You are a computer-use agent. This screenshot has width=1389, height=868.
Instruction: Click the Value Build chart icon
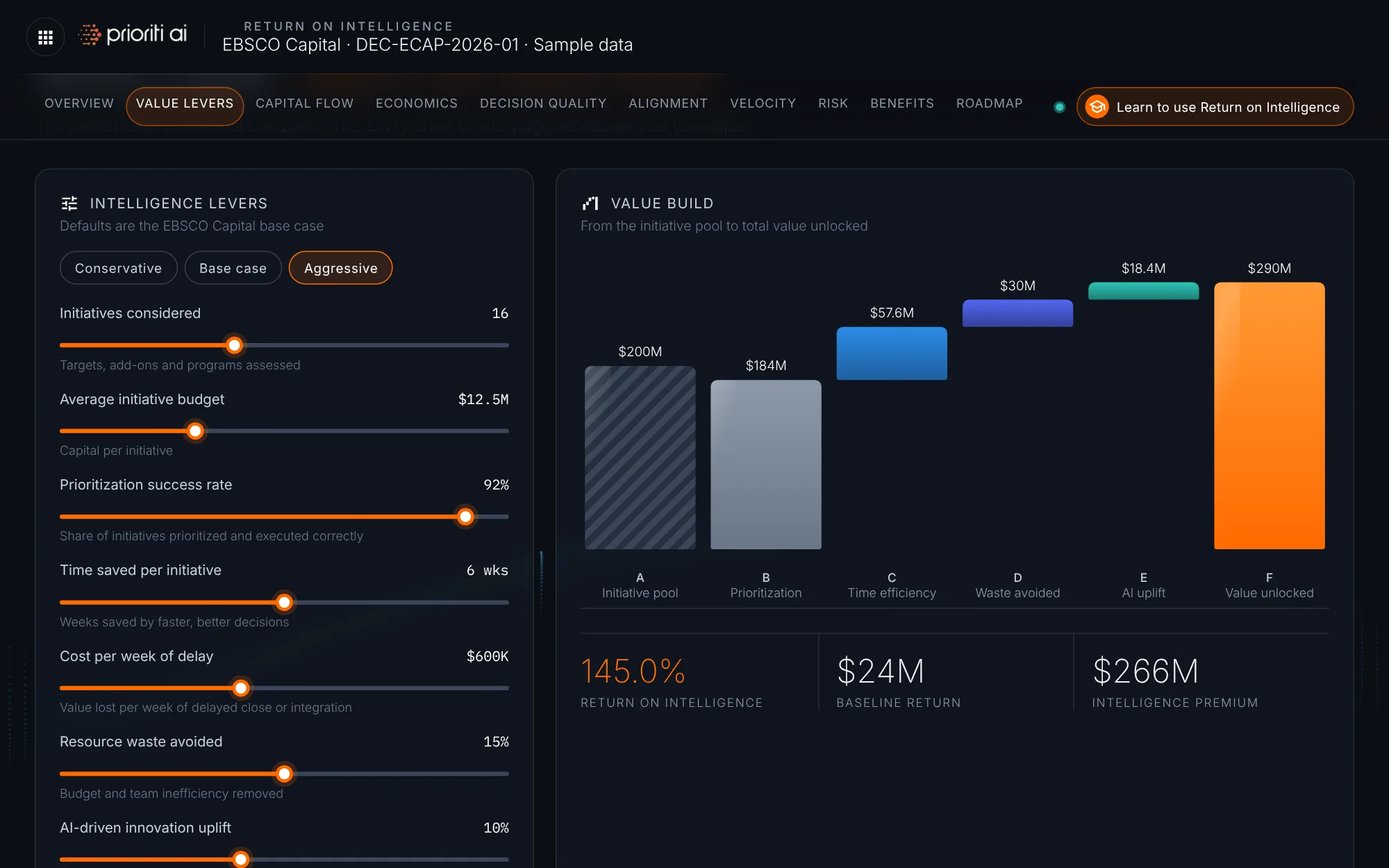[x=590, y=203]
